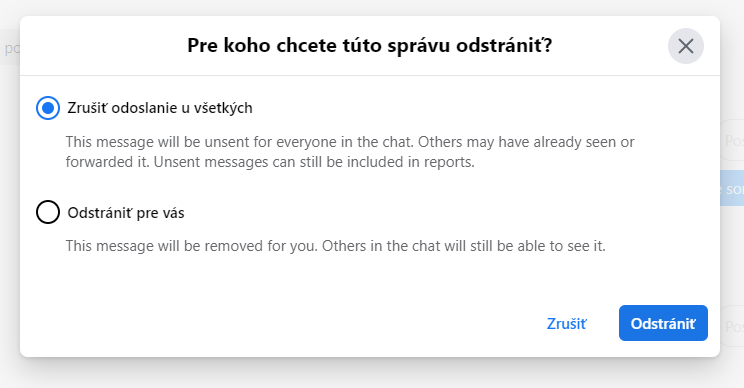Cancel with the Zrušiť link button
Screen dimensions: 744x388
pyautogui.click(x=567, y=323)
